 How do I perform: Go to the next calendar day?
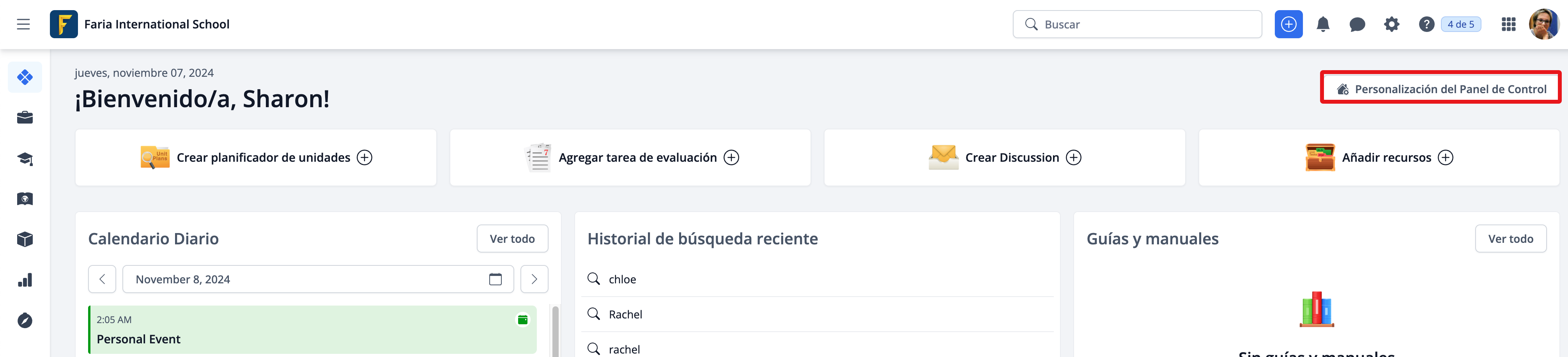click(x=534, y=279)
